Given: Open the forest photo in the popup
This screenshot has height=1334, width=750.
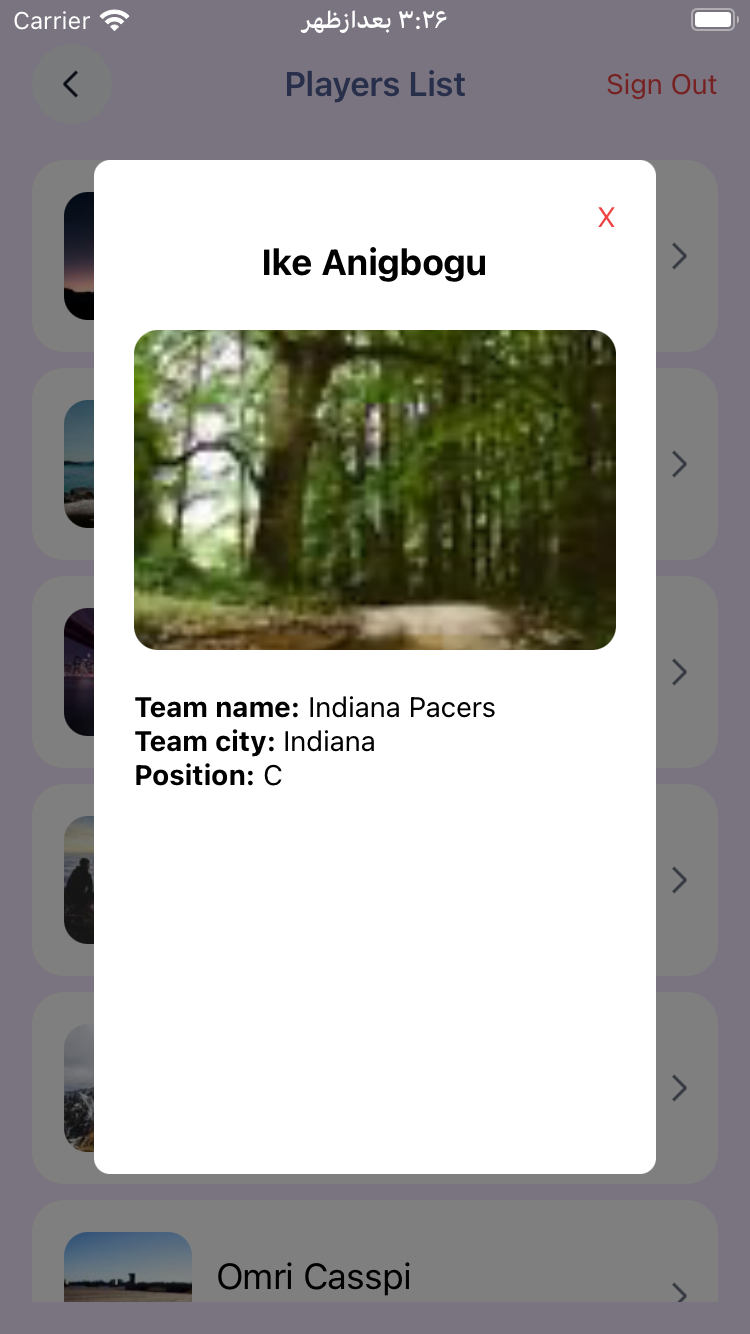Looking at the screenshot, I should (375, 490).
